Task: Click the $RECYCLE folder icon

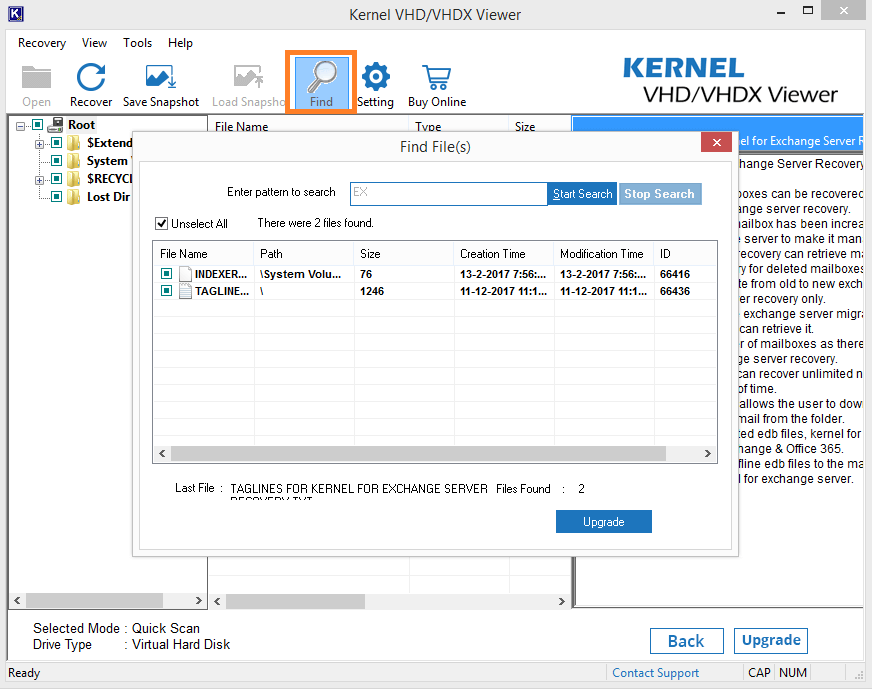Action: 74,179
